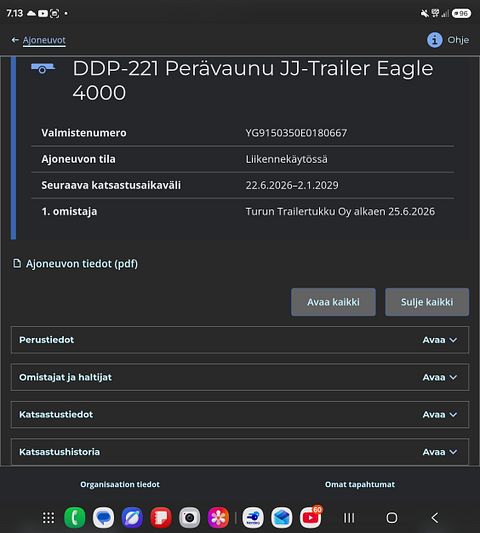Open the Organisaation tiedot tab
480x533 pixels.
pos(120,484)
